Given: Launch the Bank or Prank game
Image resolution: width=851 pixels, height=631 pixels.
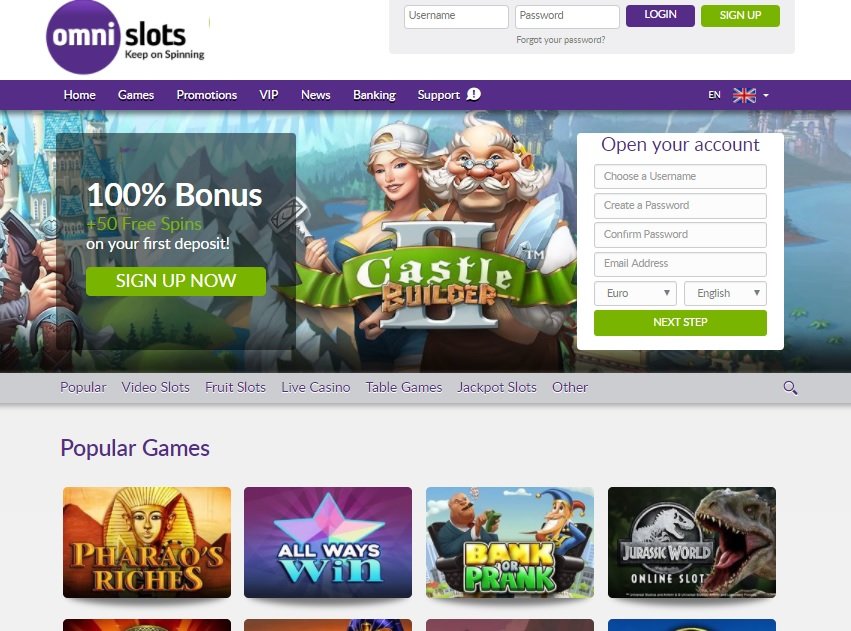Looking at the screenshot, I should click(510, 542).
